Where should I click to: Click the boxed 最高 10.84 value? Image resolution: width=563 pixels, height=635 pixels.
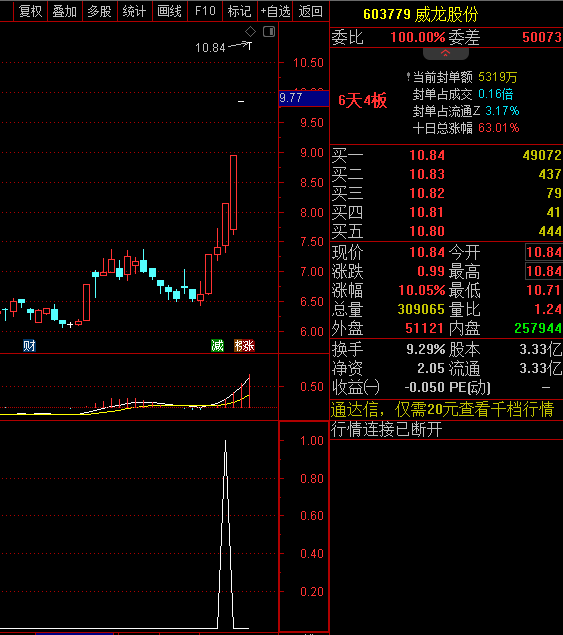[x=544, y=271]
